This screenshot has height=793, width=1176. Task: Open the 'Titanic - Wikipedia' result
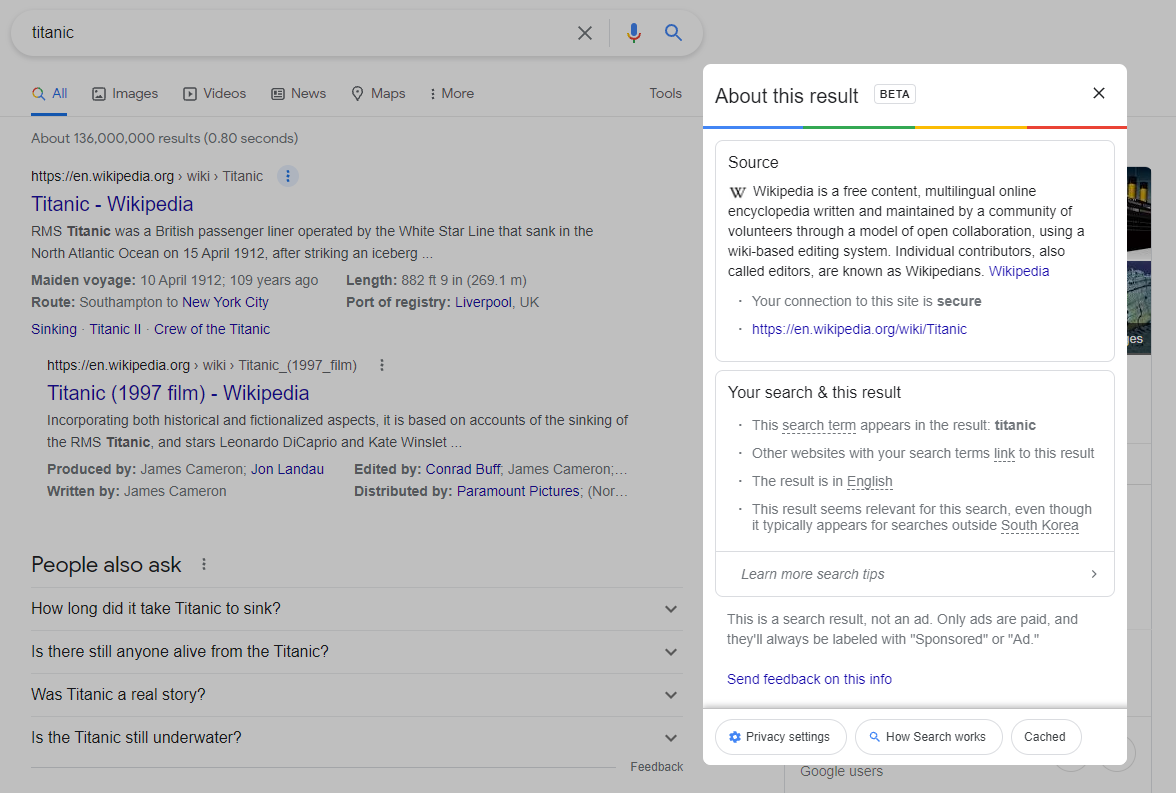click(x=112, y=204)
